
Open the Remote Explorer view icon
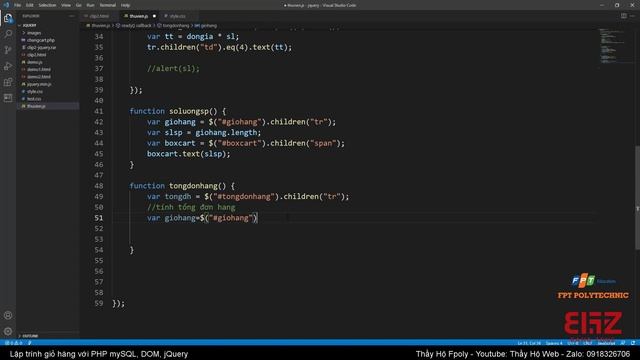8,98
